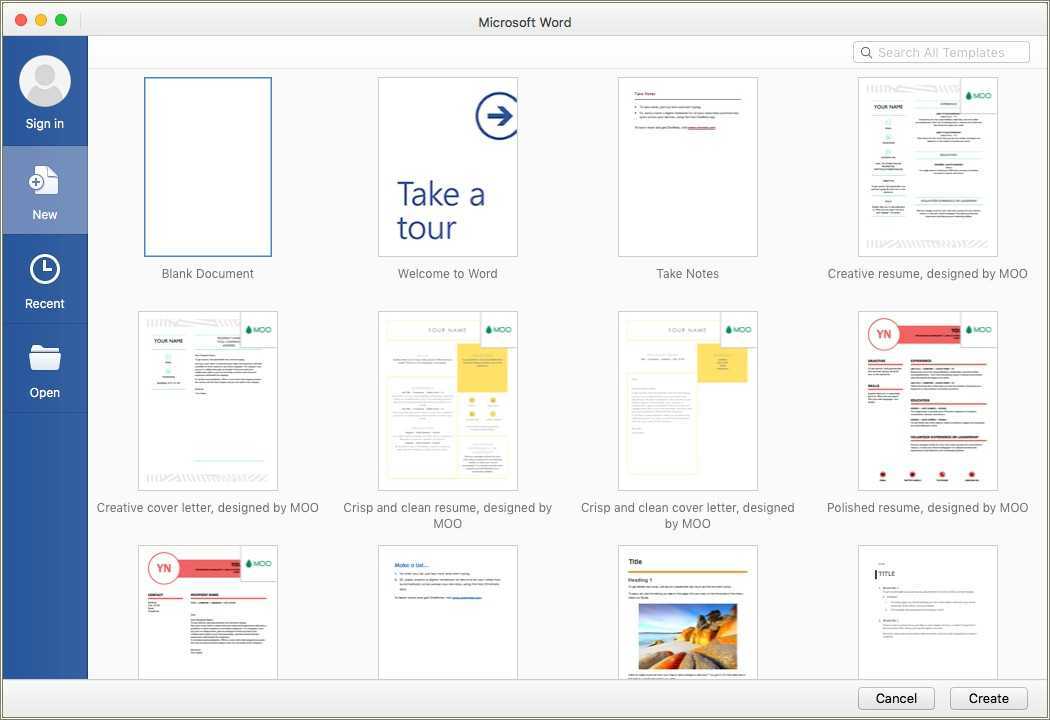This screenshot has height=720, width=1050.
Task: Select the Take Notes template thumbnail
Action: (688, 167)
